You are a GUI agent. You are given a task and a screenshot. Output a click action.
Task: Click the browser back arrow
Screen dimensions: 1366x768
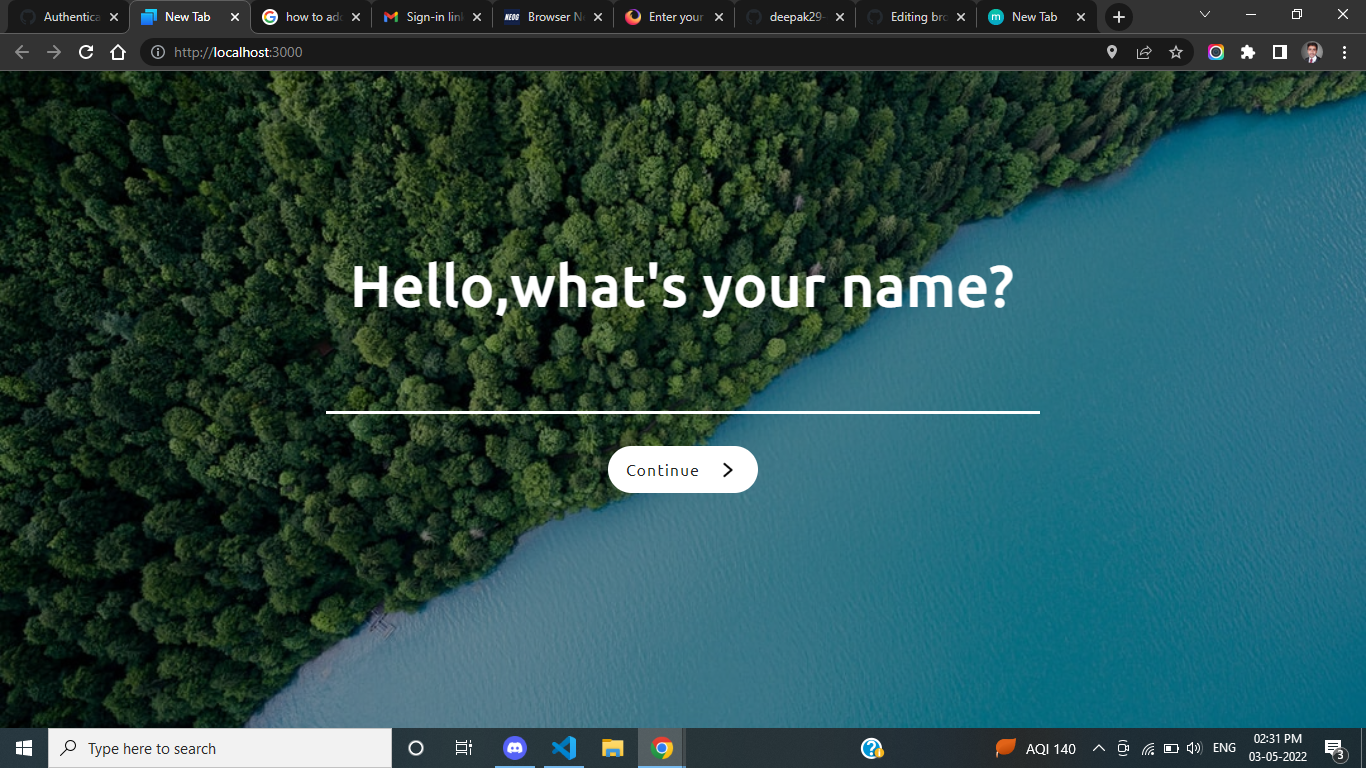(22, 52)
